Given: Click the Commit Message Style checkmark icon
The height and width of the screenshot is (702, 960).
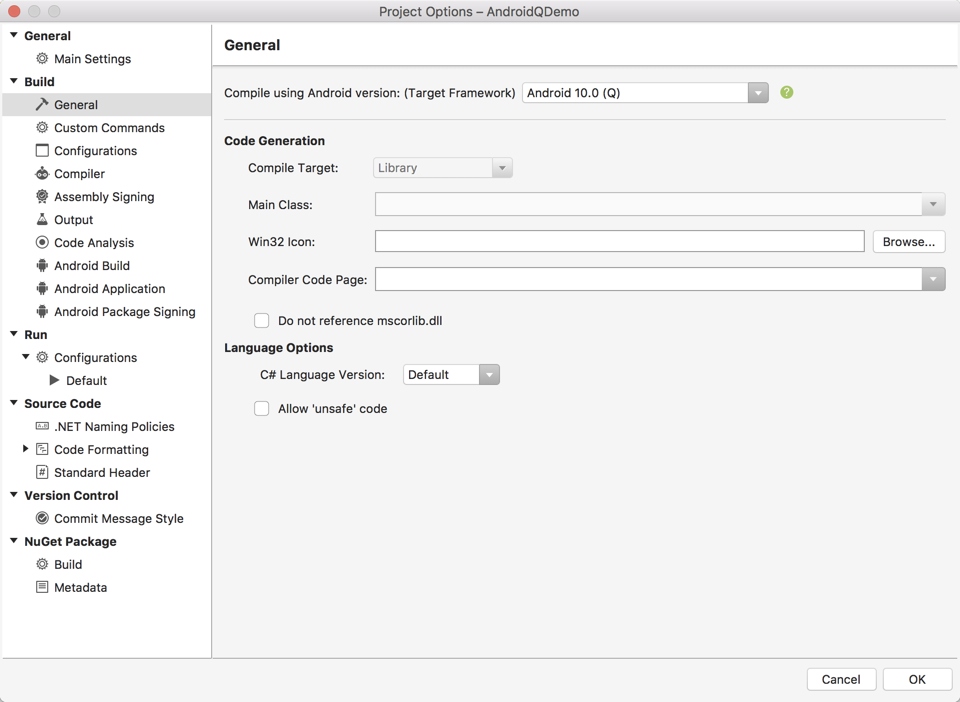Looking at the screenshot, I should pyautogui.click(x=42, y=519).
